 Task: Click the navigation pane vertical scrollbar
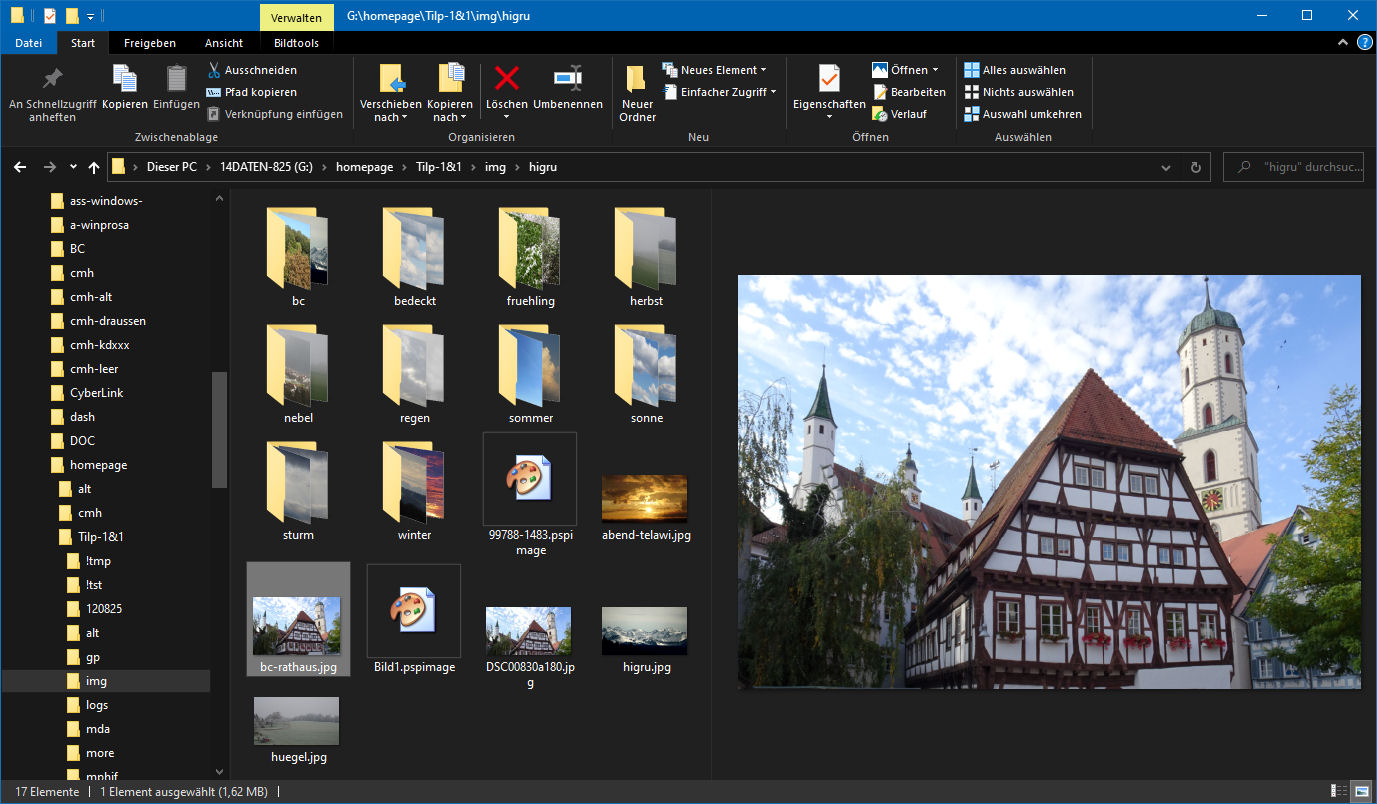(x=219, y=430)
